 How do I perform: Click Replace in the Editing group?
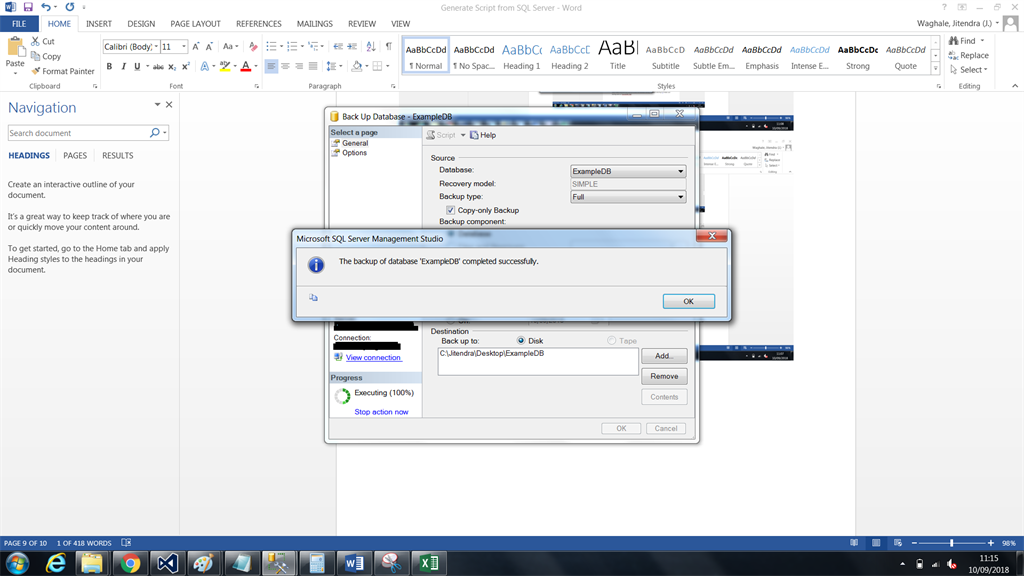pyautogui.click(x=968, y=56)
